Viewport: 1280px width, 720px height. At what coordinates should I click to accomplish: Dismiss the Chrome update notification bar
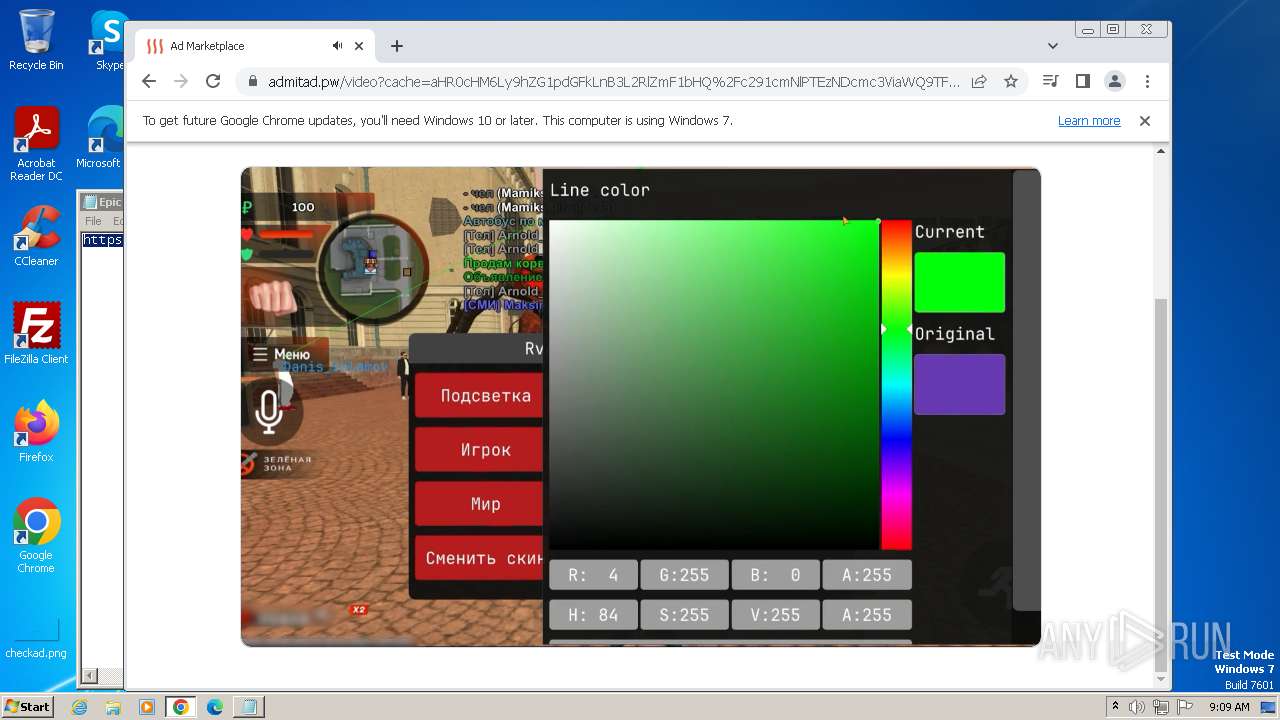(1145, 121)
